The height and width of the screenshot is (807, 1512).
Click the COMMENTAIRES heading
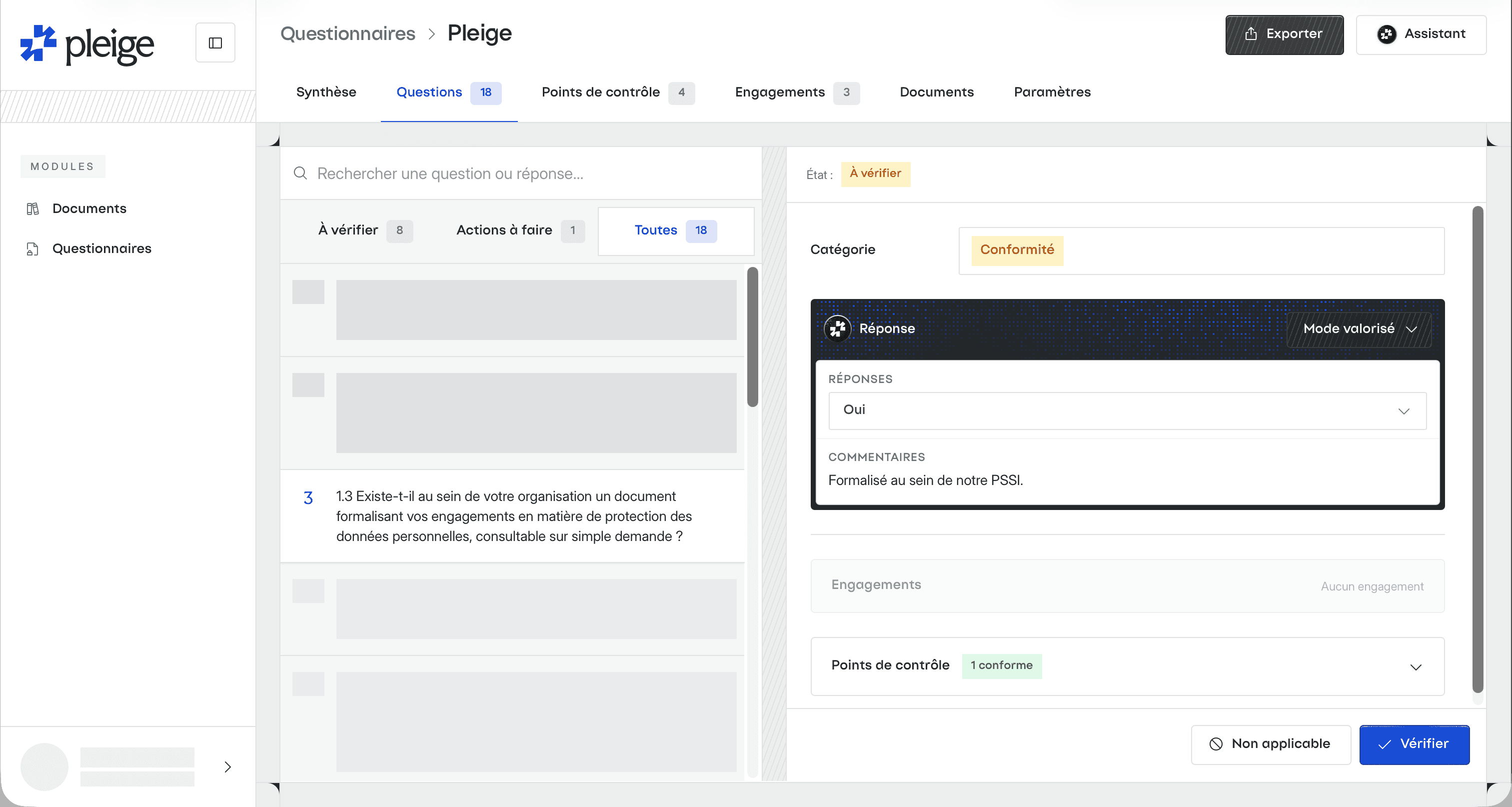click(876, 457)
